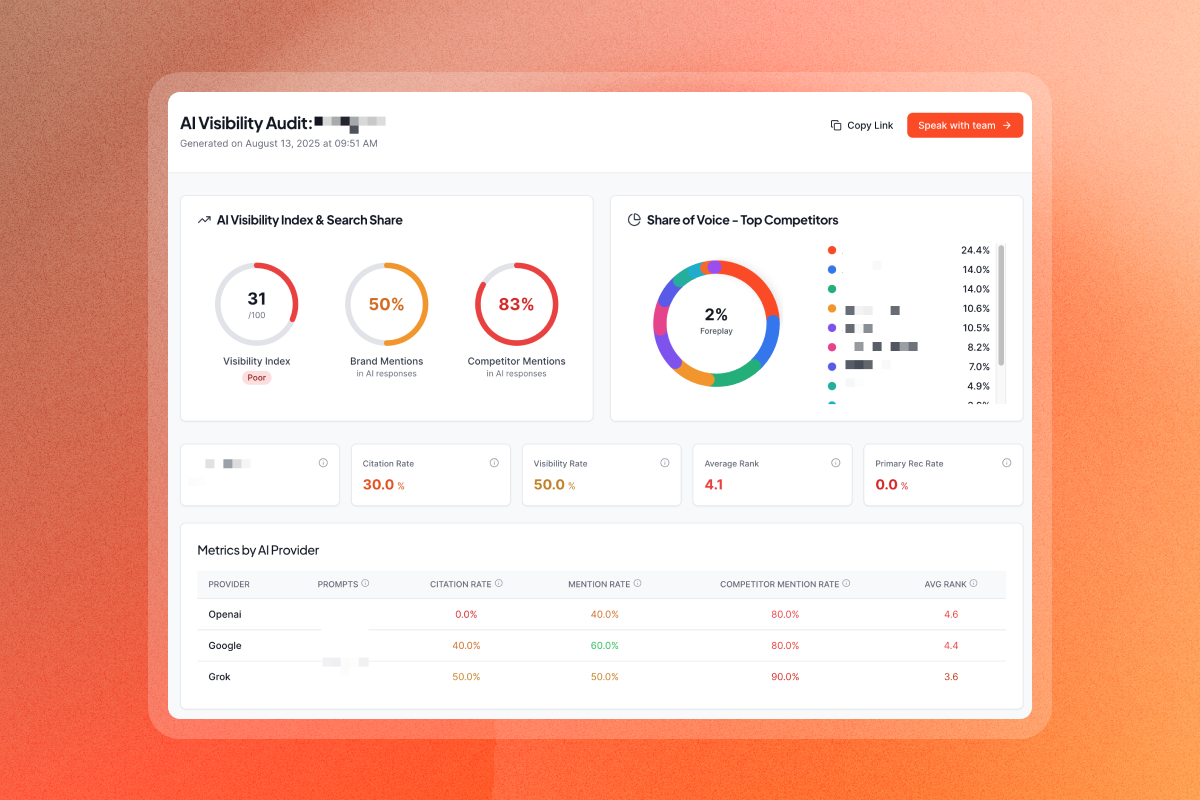Click info icon beside Citation Rate column header

click(x=499, y=583)
